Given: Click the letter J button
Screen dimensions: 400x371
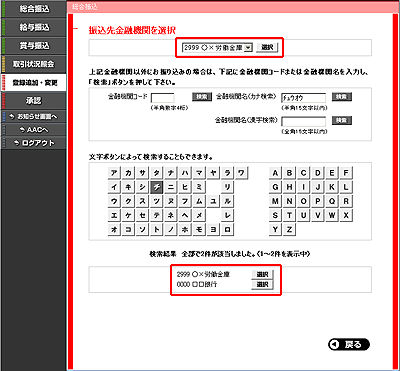Looking at the screenshot, I should coord(318,187).
